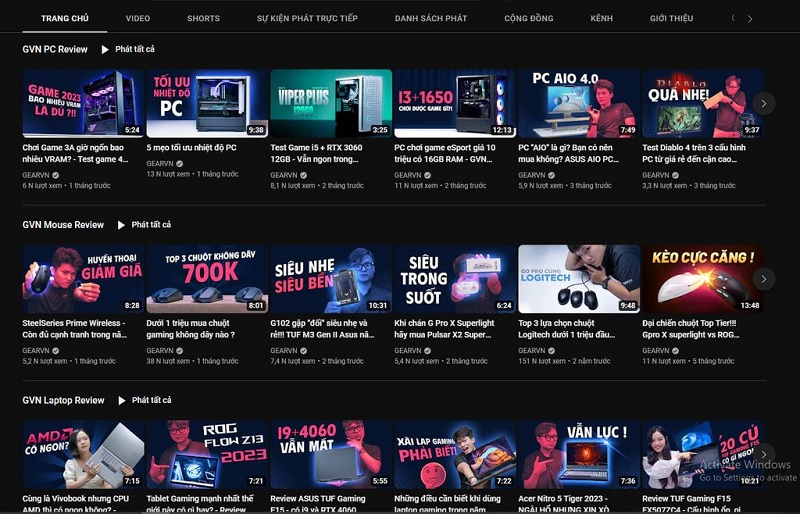Image resolution: width=800 pixels, height=514 pixels.
Task: Switch to the SHORTS tab
Action: click(203, 18)
